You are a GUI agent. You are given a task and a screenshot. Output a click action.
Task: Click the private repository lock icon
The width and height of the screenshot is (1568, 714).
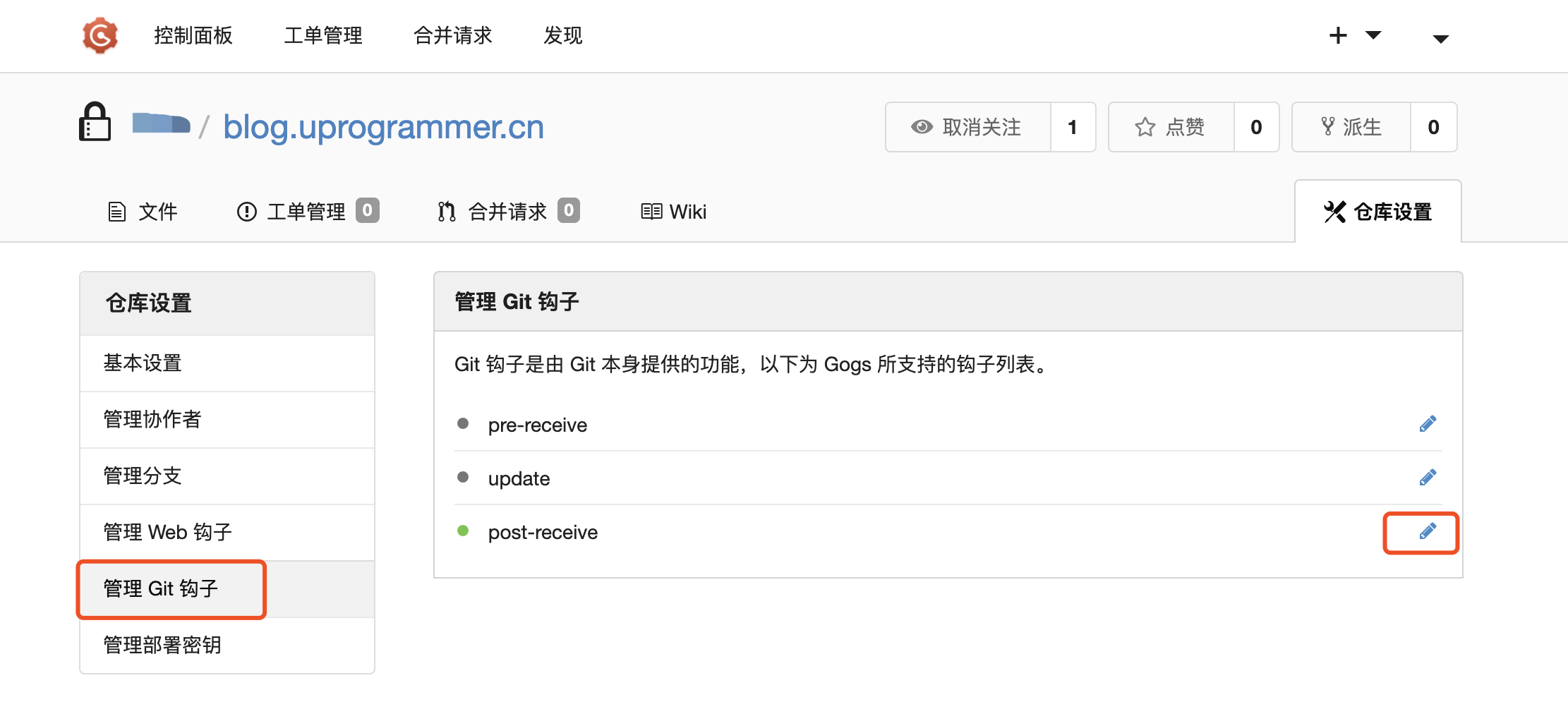pyautogui.click(x=95, y=122)
